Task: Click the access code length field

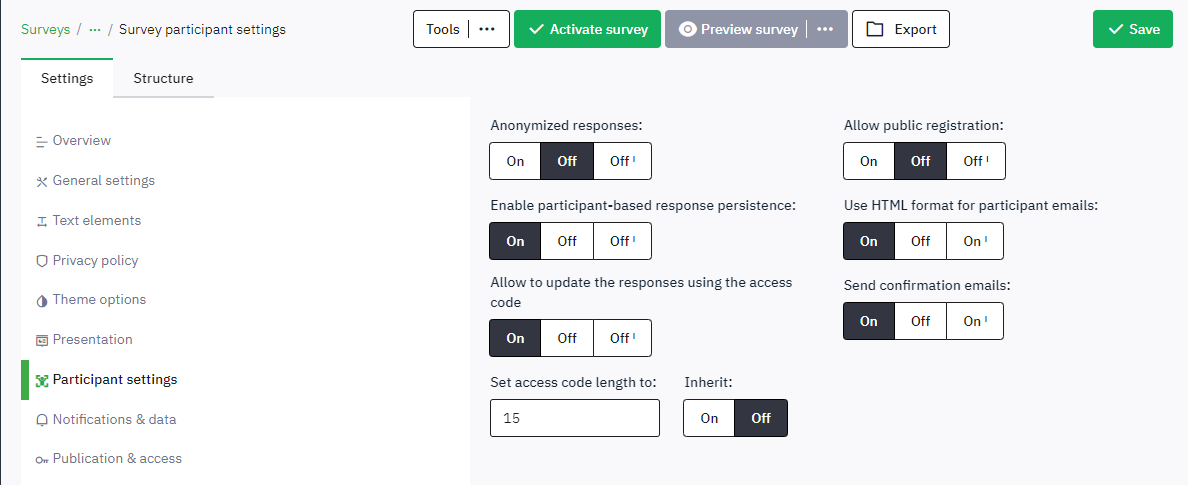Action: [x=575, y=418]
